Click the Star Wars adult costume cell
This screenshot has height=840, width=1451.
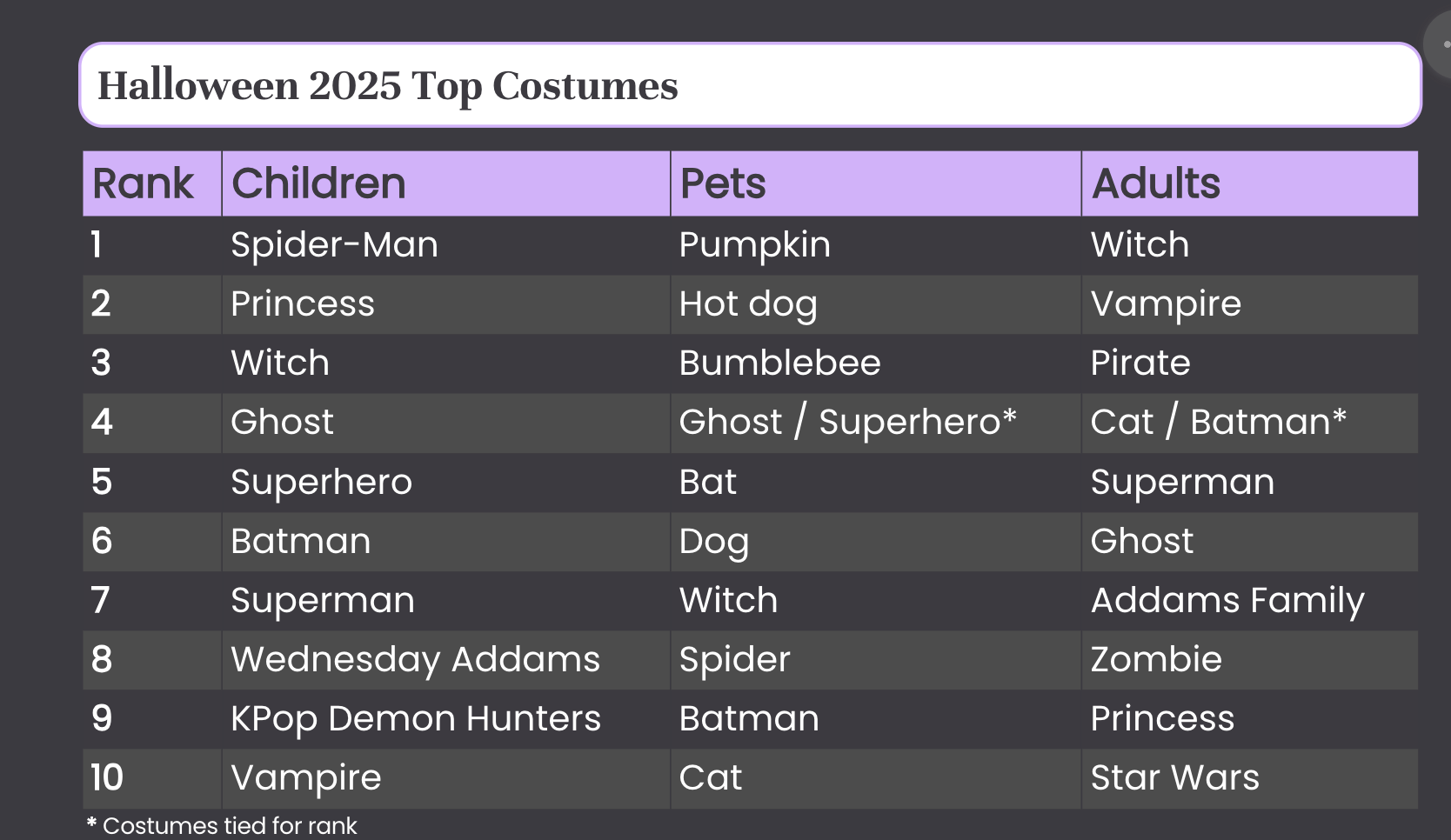pos(1250,778)
